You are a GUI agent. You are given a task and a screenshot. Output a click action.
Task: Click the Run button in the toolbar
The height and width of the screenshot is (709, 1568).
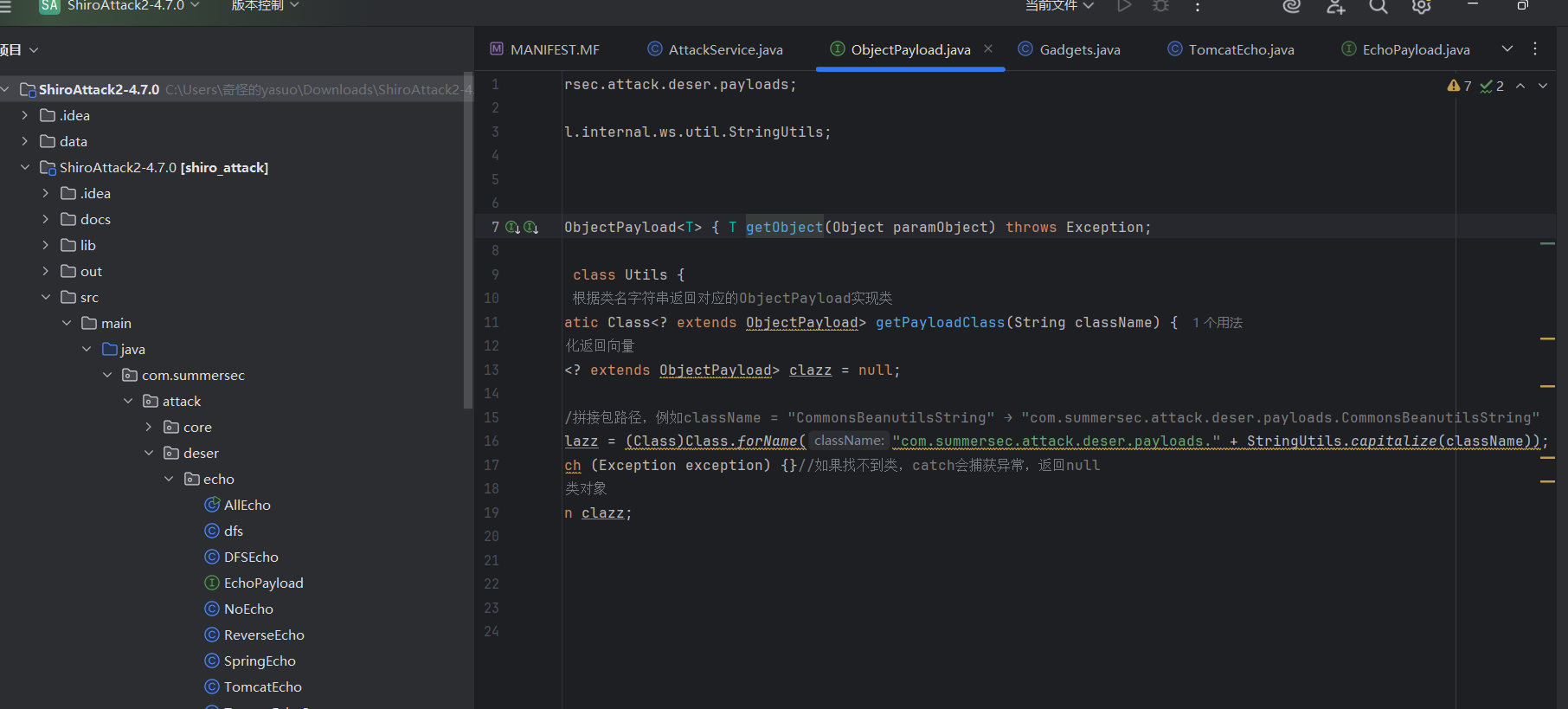click(x=1124, y=6)
